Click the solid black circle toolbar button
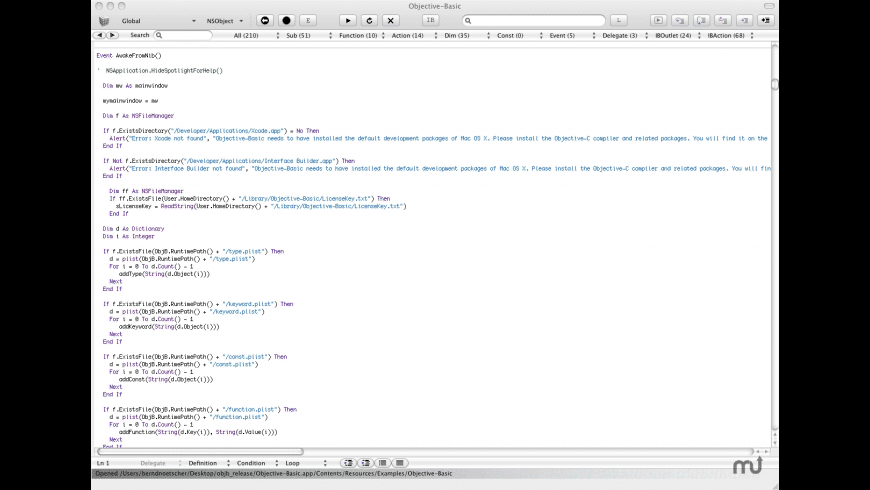Viewport: 870px width, 490px height. tap(286, 20)
